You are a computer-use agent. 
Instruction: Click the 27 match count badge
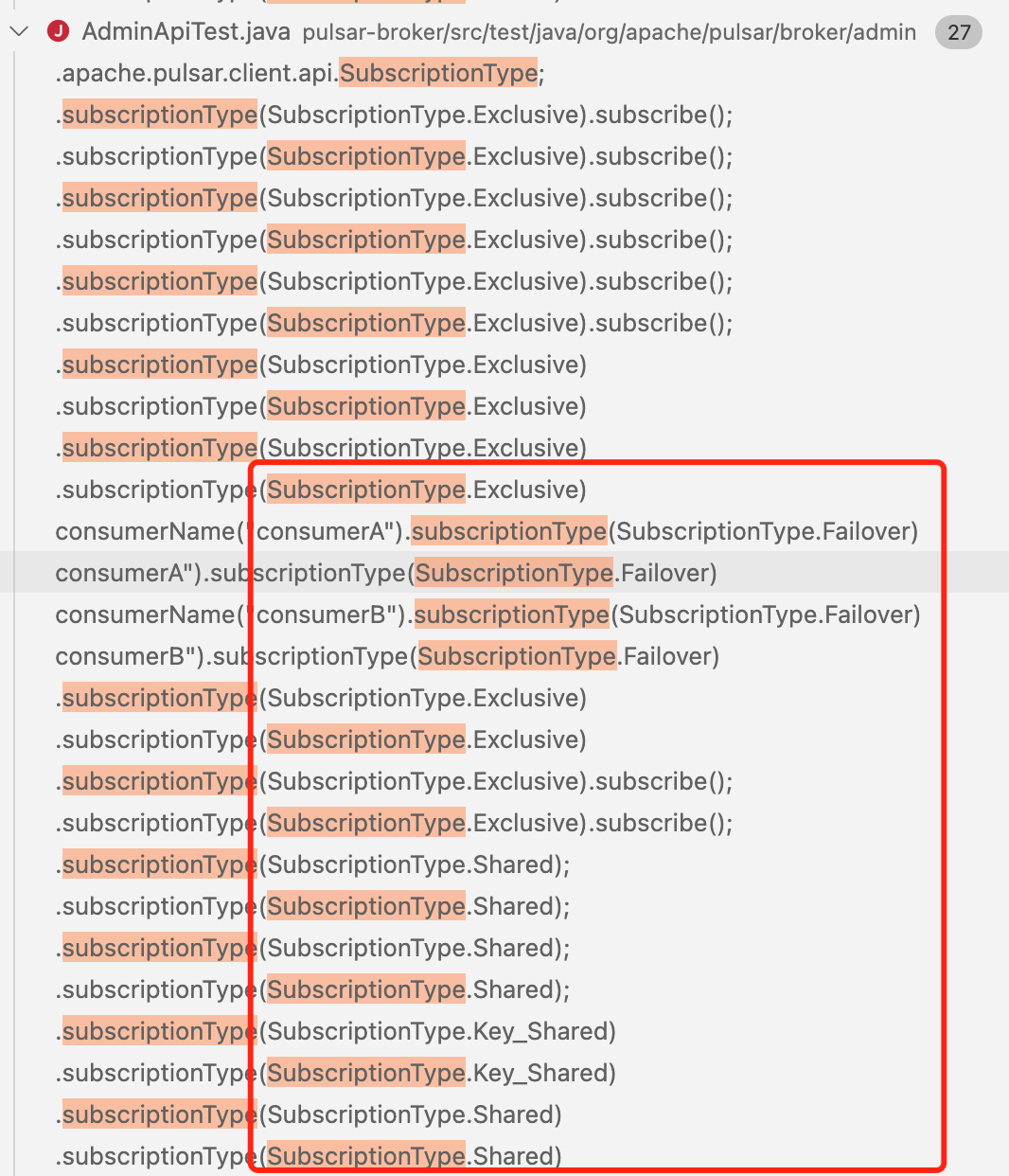tap(958, 33)
